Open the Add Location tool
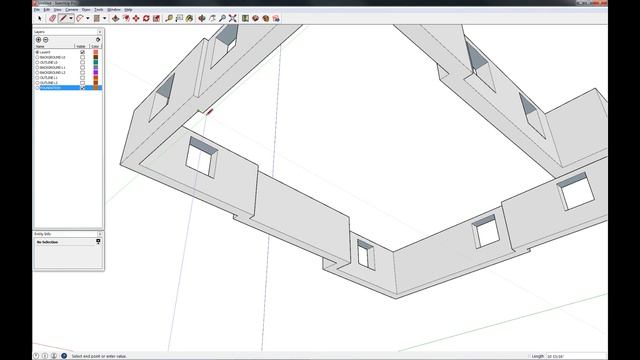 click(245, 18)
